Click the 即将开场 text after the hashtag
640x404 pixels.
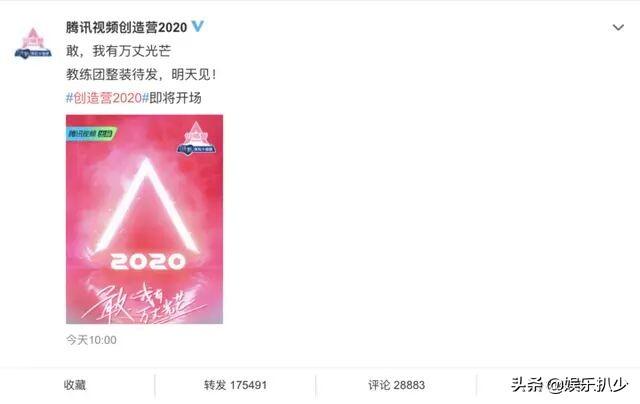pyautogui.click(x=176, y=98)
